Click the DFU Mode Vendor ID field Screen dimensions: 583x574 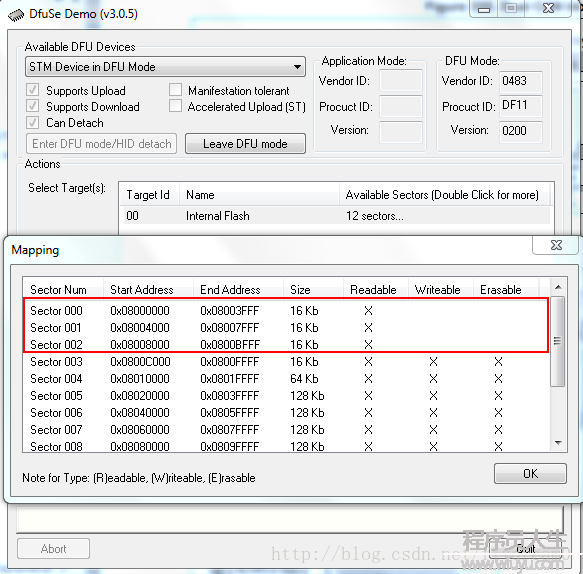(520, 81)
